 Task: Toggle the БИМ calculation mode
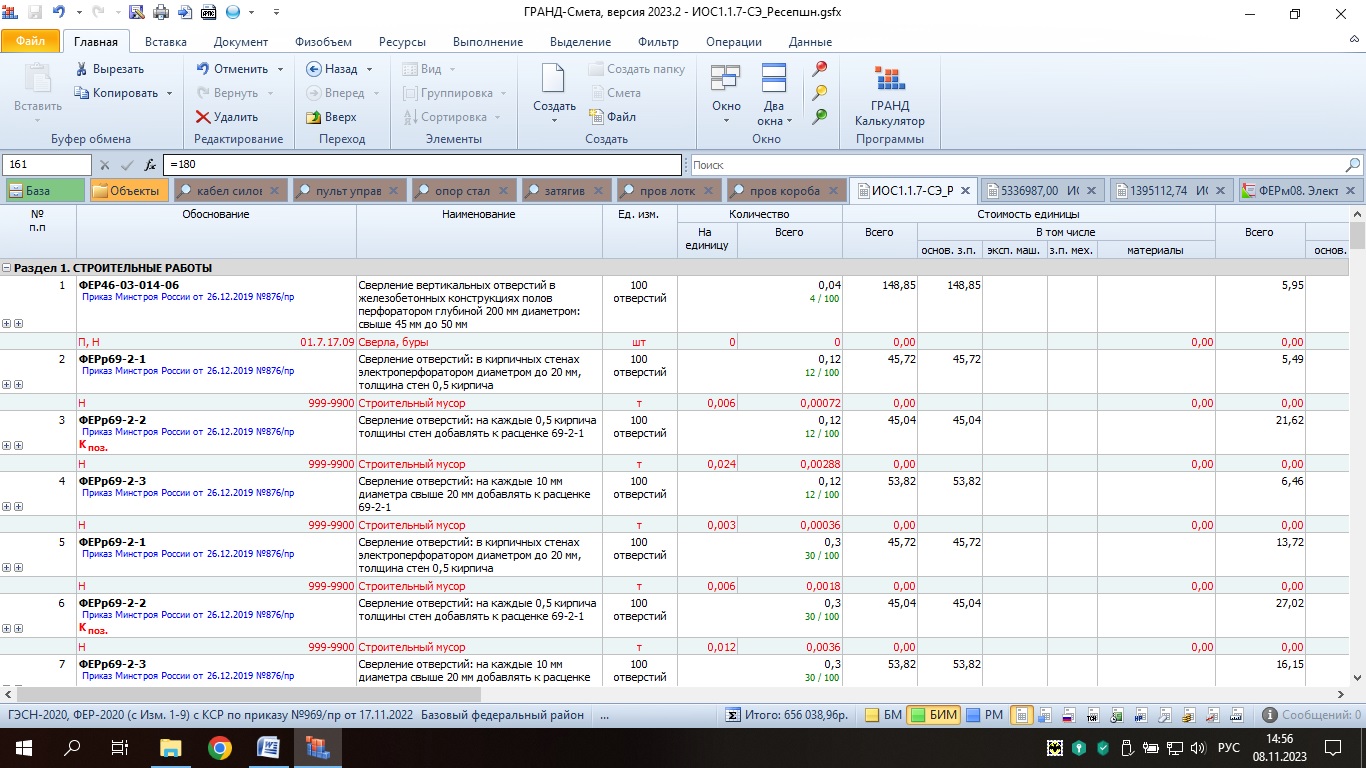pyautogui.click(x=933, y=715)
